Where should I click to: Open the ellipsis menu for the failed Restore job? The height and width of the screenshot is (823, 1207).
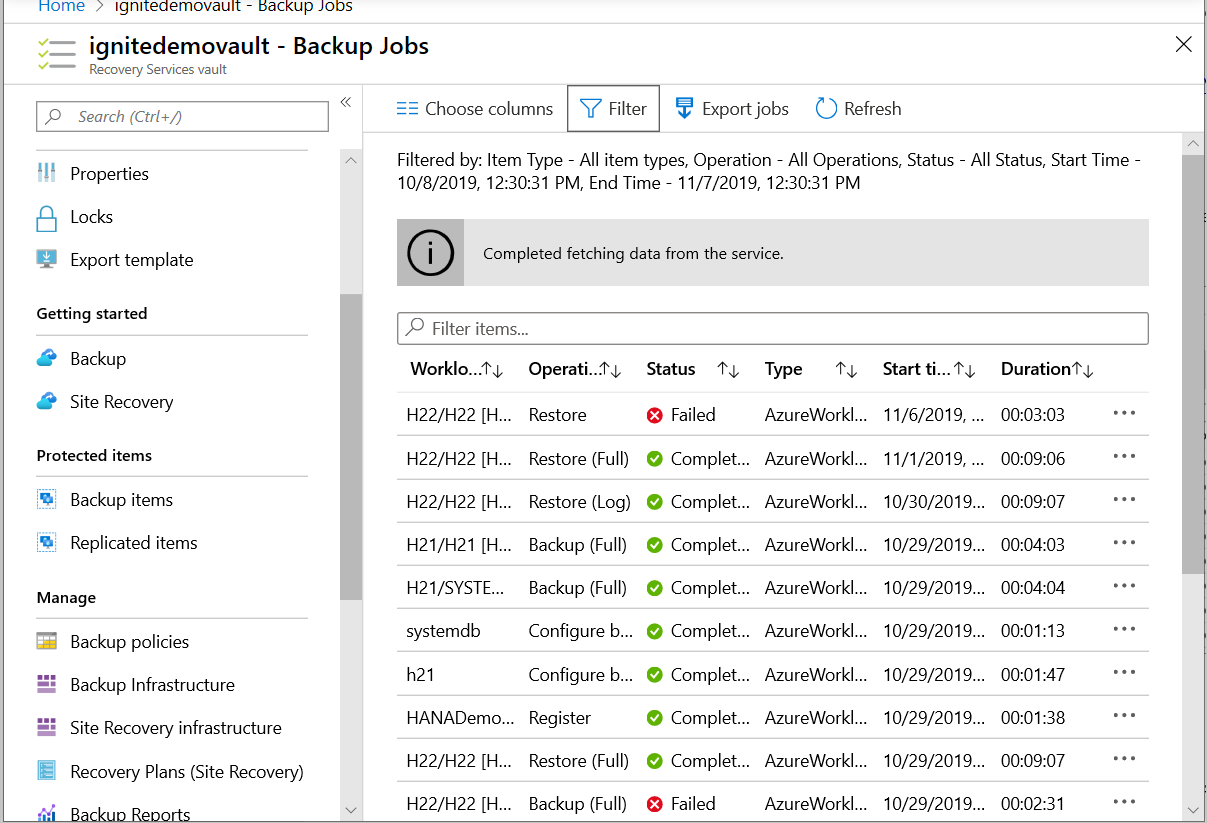(1124, 414)
